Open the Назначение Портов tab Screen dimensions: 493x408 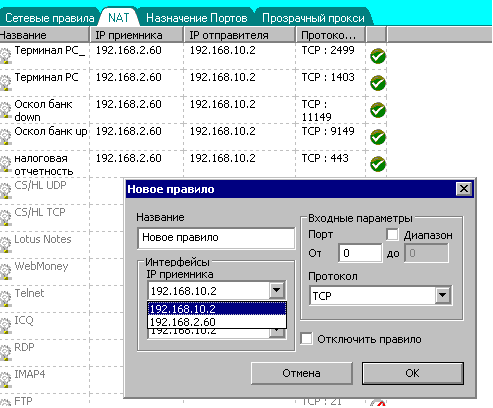[x=197, y=18]
